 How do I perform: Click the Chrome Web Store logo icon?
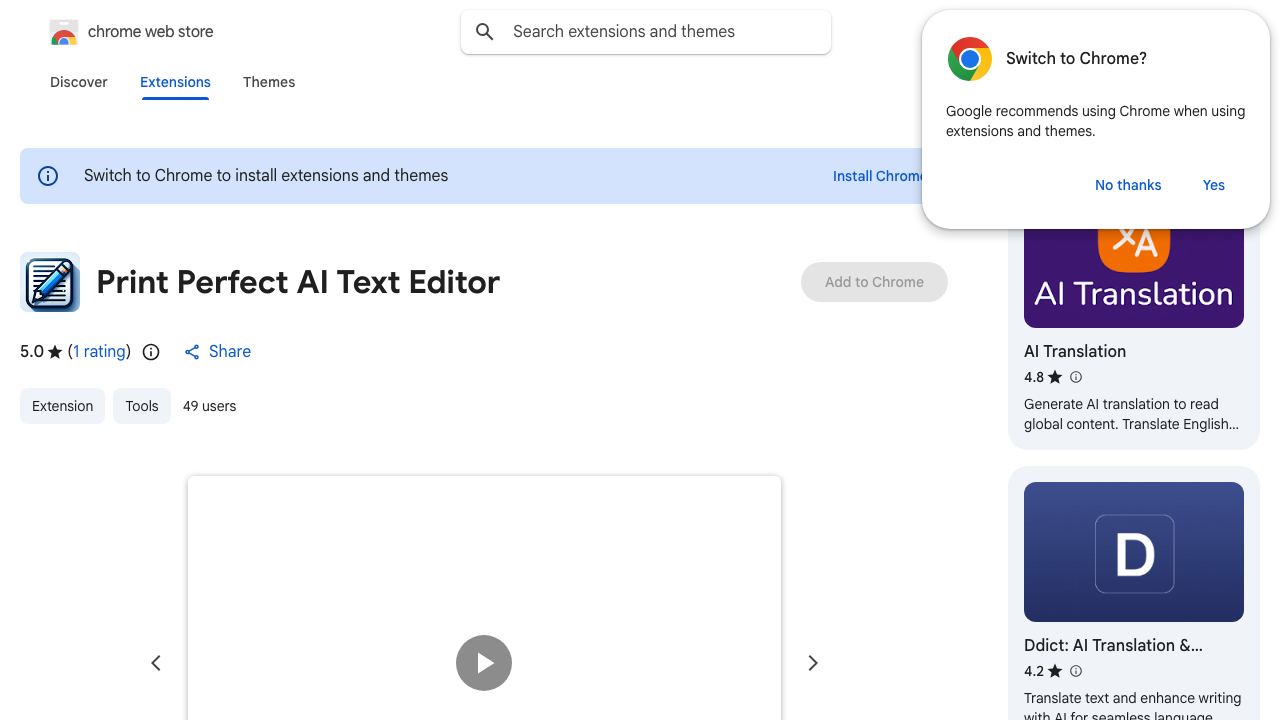pyautogui.click(x=64, y=33)
